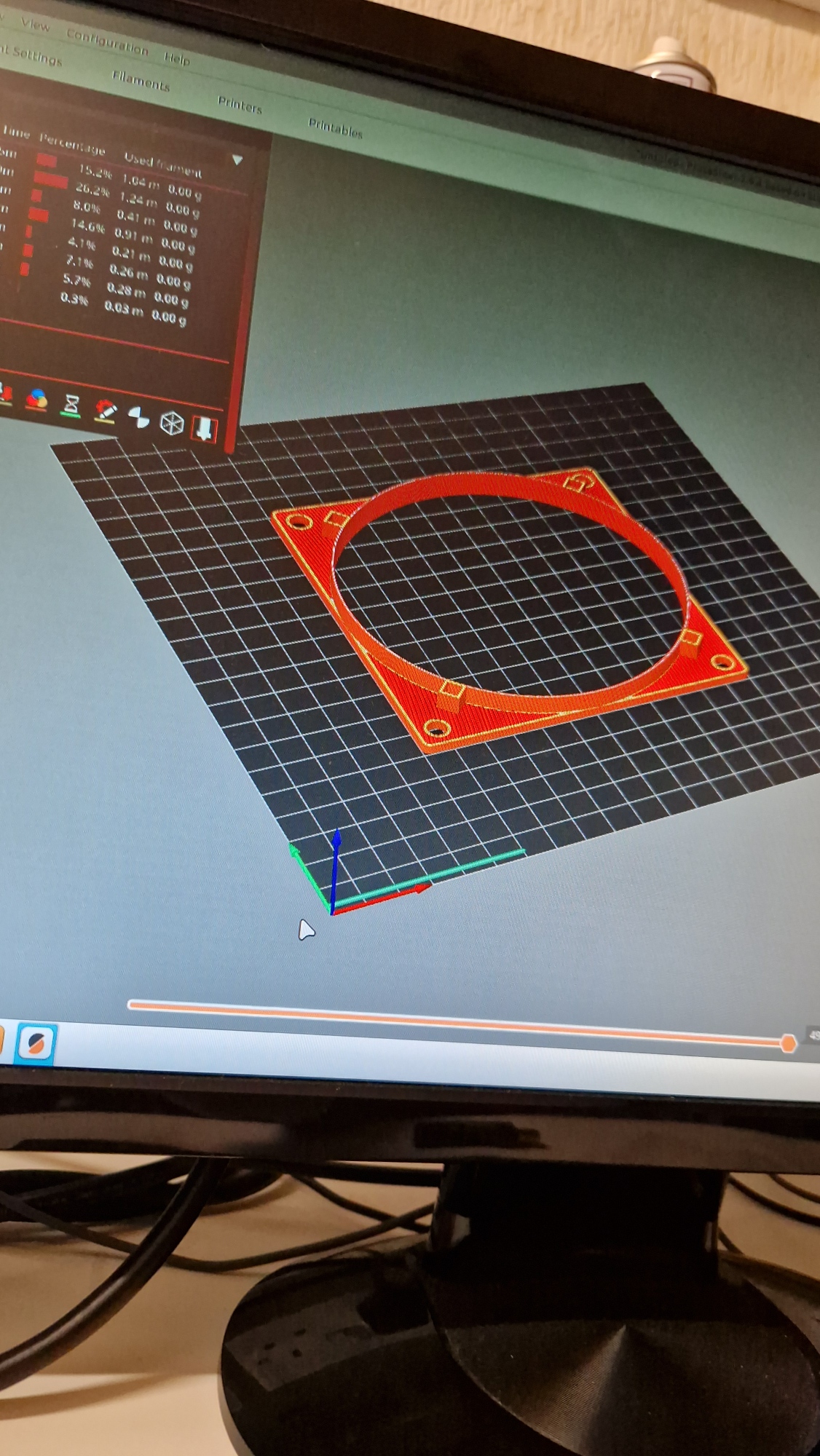Open the Printables tab

coord(335,129)
